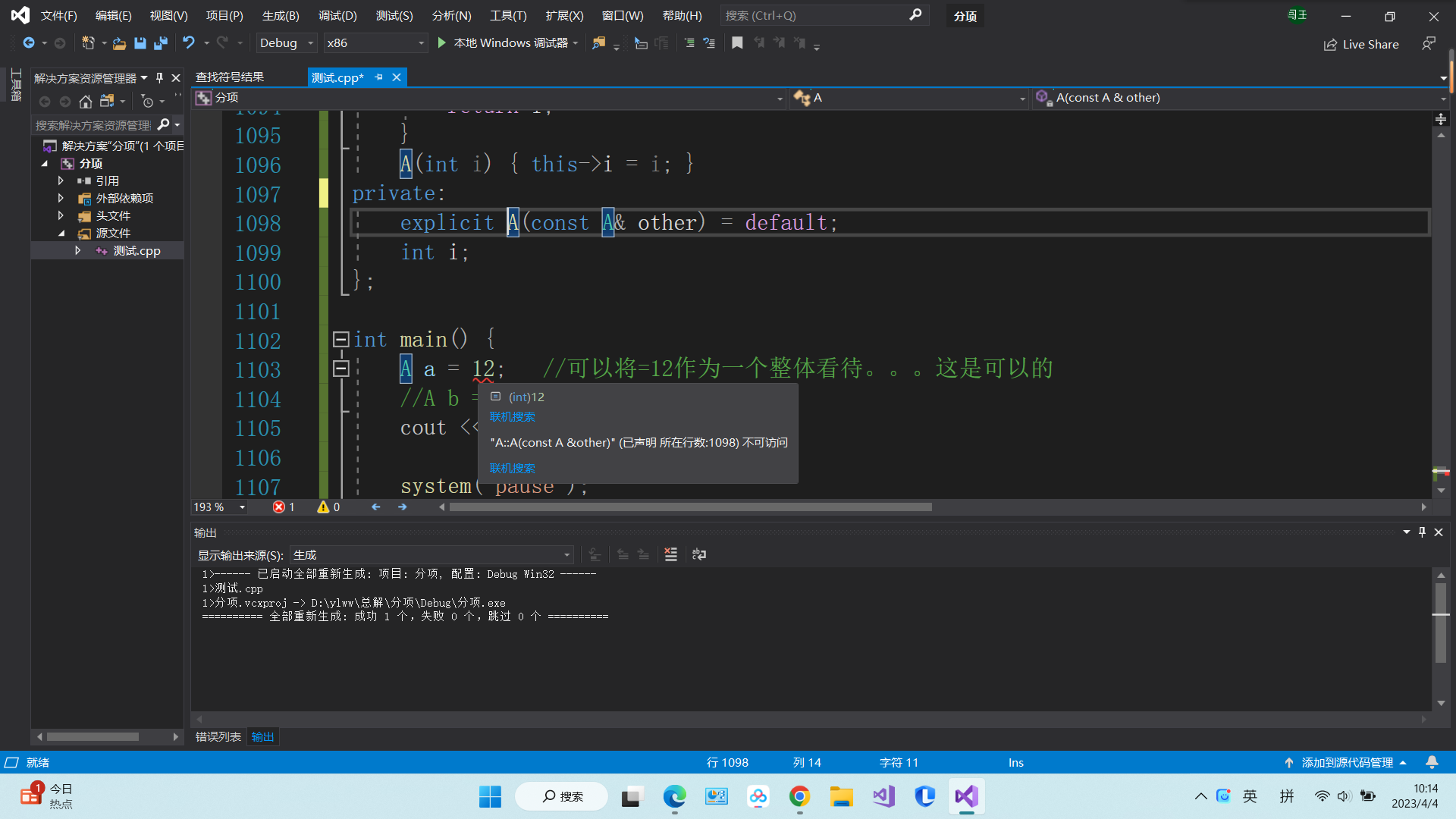Viewport: 1456px width, 819px height.
Task: Click the editor horizontal scrollbar thumb
Action: [x=690, y=507]
